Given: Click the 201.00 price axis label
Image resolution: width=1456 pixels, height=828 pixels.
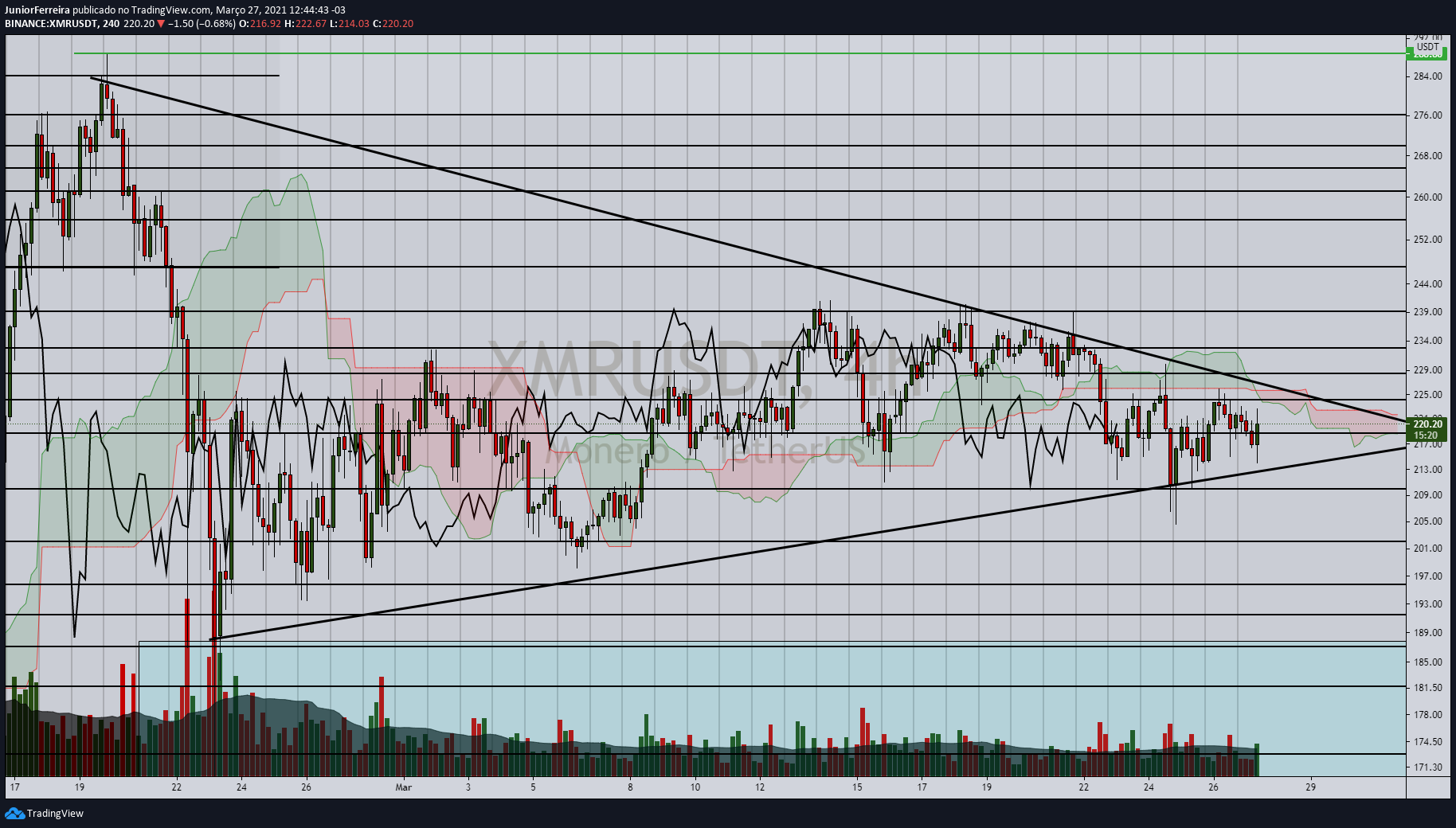Looking at the screenshot, I should pos(1427,549).
